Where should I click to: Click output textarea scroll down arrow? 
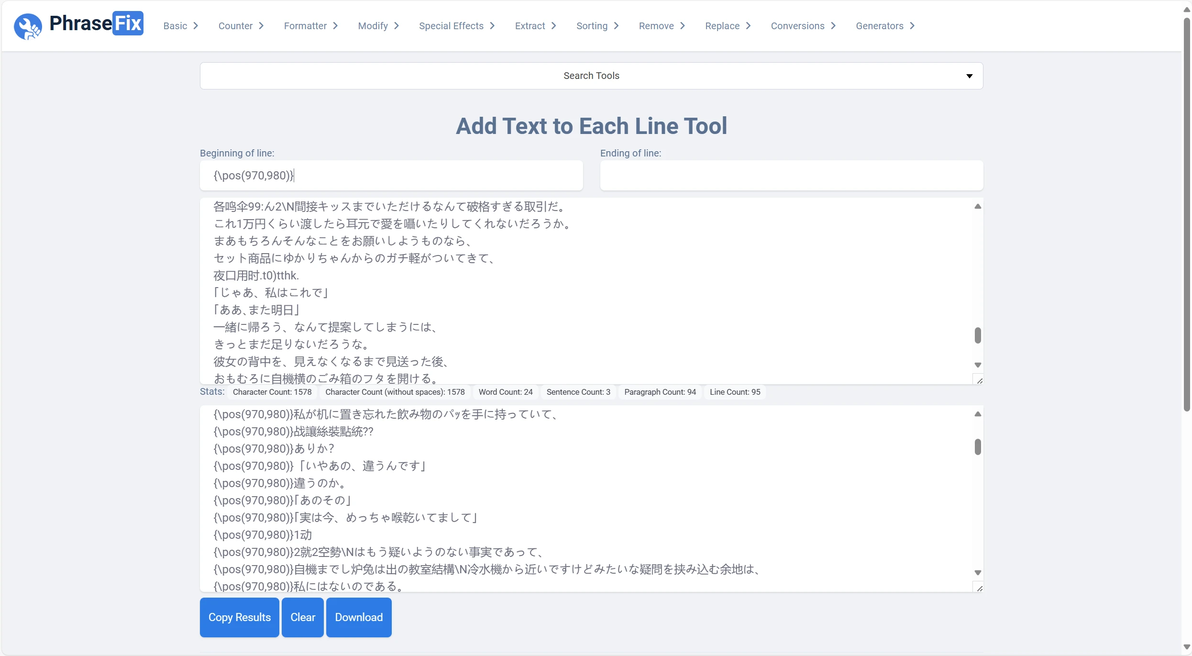tap(978, 572)
